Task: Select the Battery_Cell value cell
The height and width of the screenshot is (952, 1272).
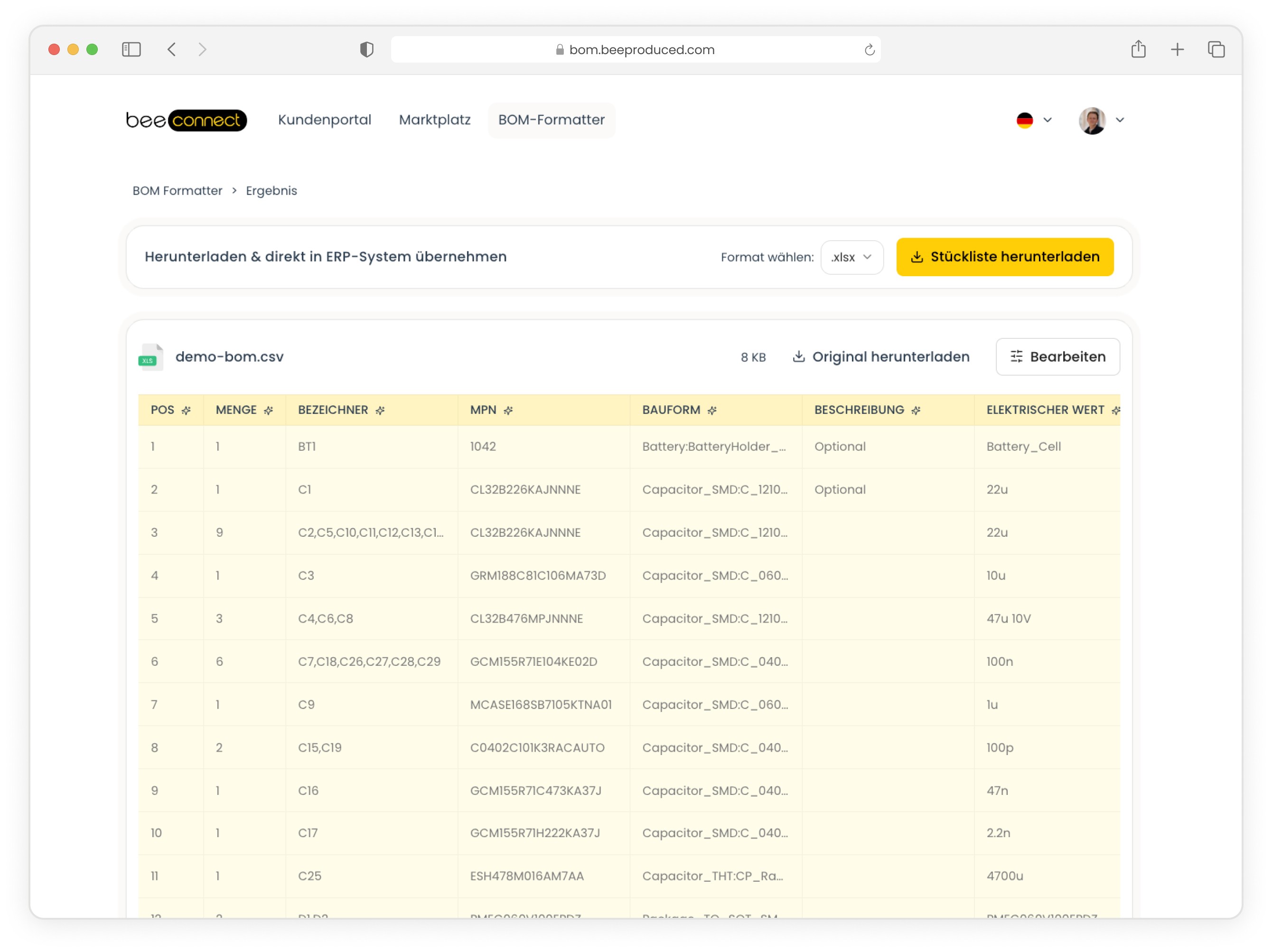Action: click(1047, 447)
